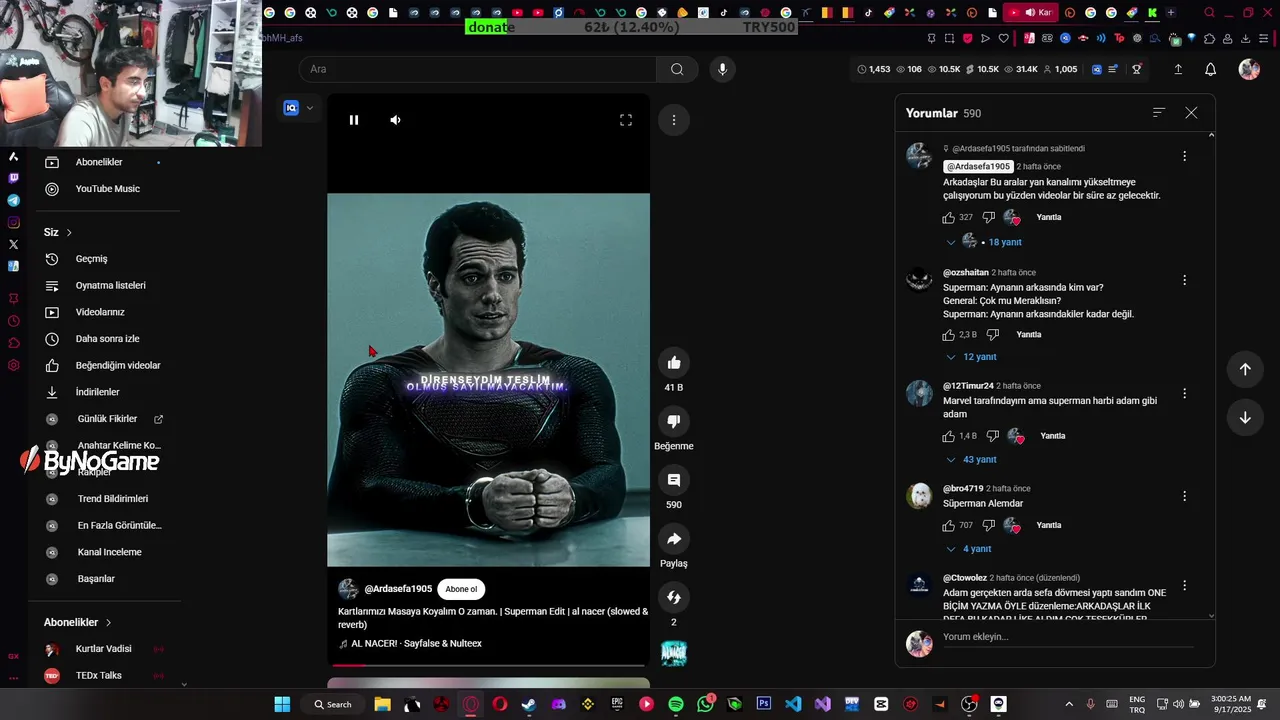1280x720 pixels.
Task: Open the create upload icon
Action: pos(1178,69)
